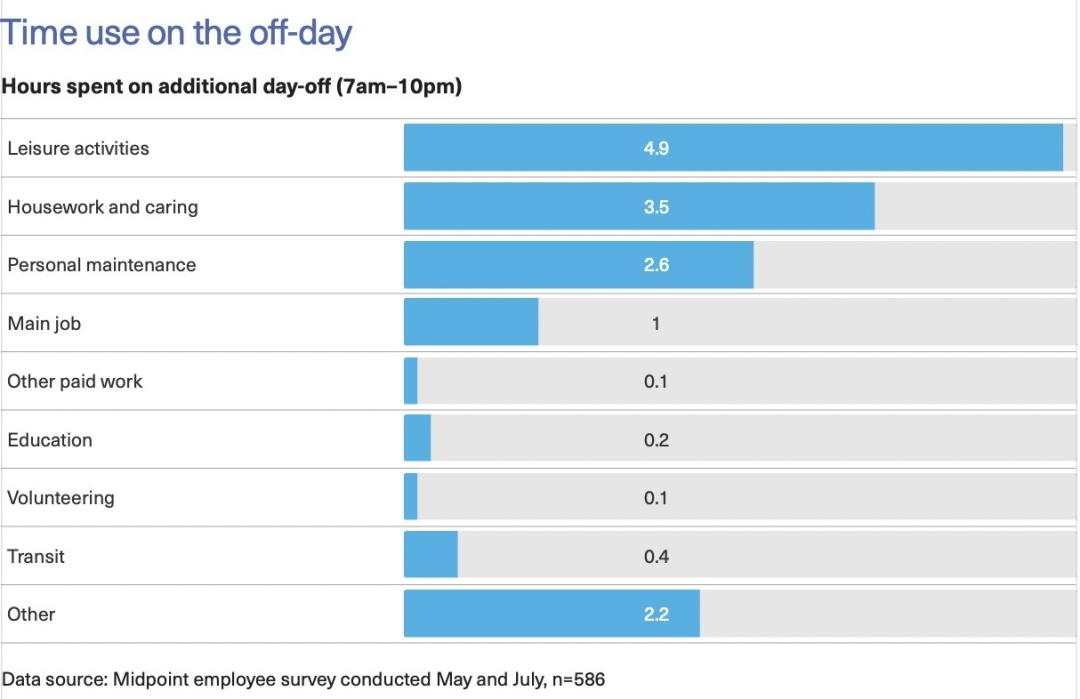Click the "Leisure activities" row label
This screenshot has width=1080, height=699.
coord(79,148)
